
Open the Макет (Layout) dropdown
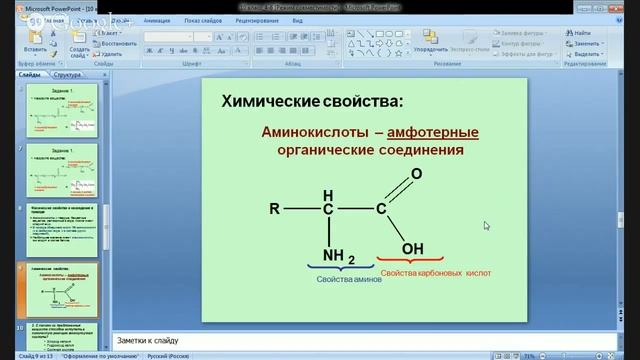108,33
